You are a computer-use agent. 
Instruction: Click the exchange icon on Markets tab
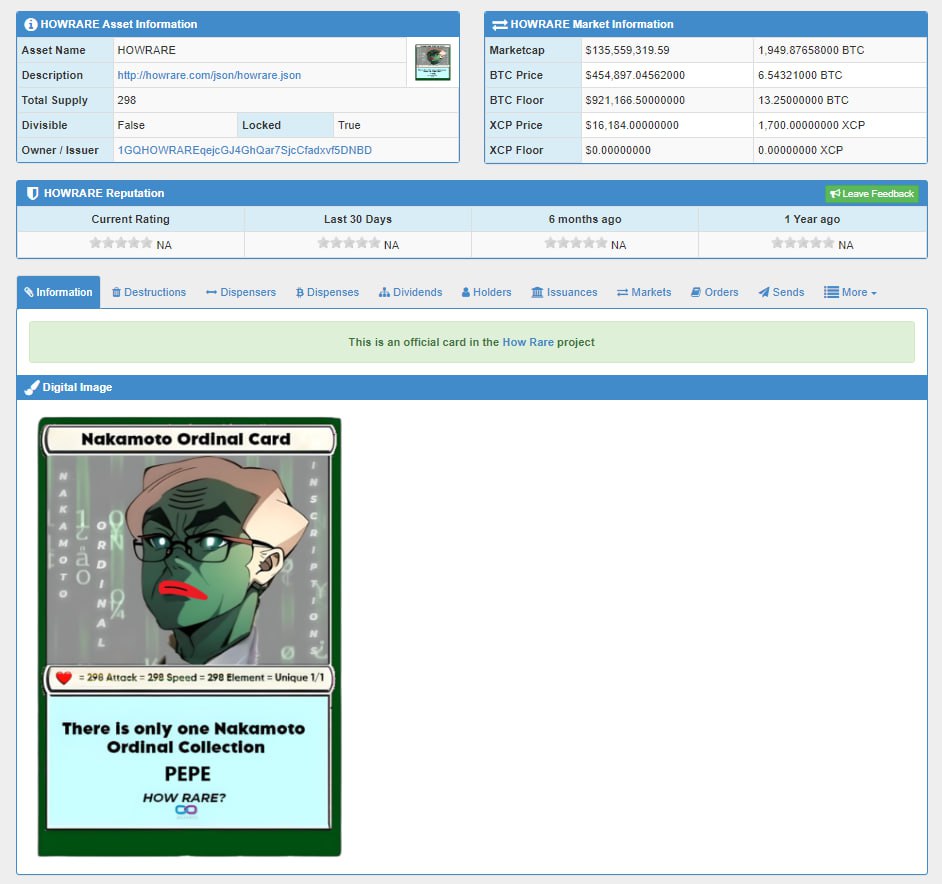tap(622, 292)
